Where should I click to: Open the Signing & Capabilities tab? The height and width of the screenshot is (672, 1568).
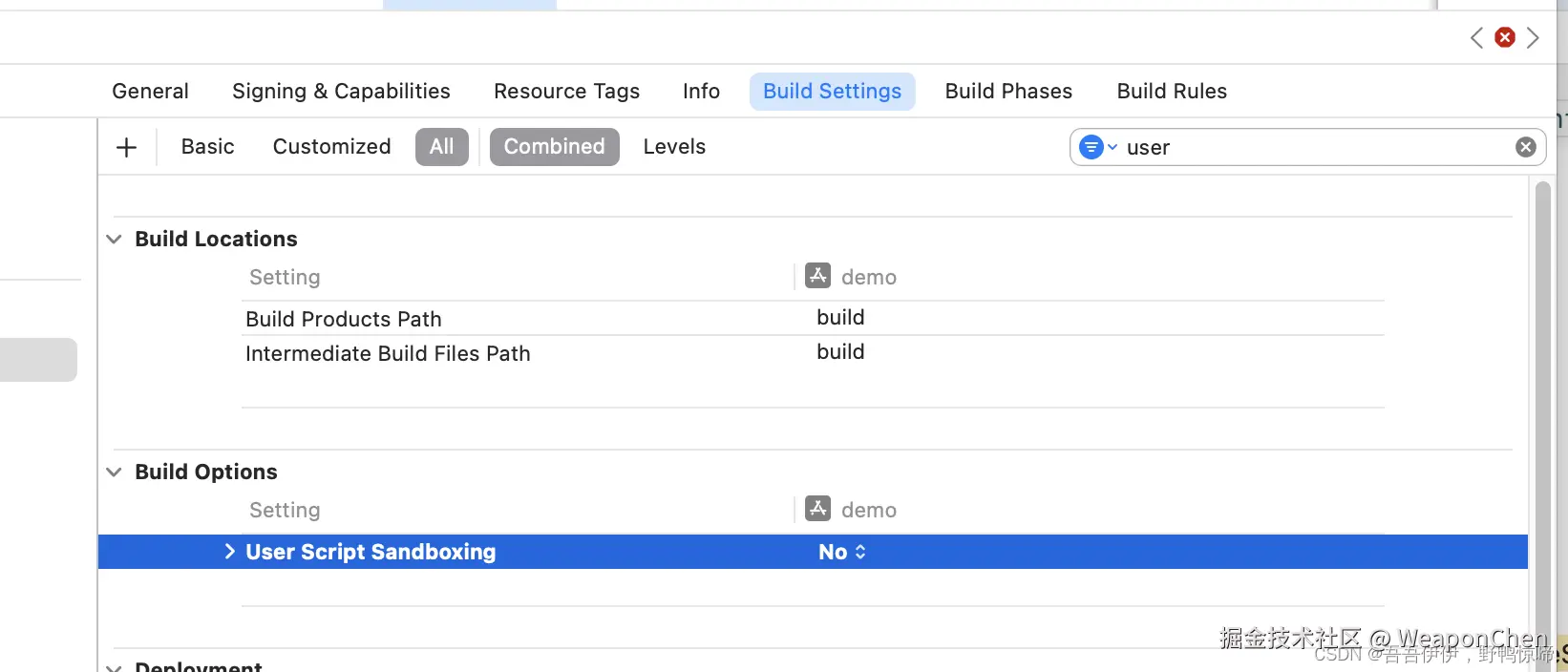341,92
